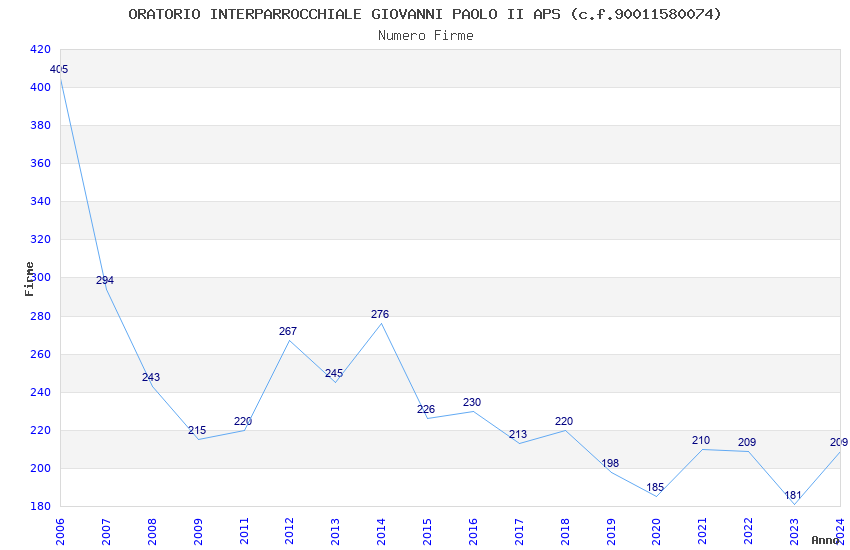The width and height of the screenshot is (850, 550).
Task: Click the 2024 year label on x-axis
Action: pos(840,531)
